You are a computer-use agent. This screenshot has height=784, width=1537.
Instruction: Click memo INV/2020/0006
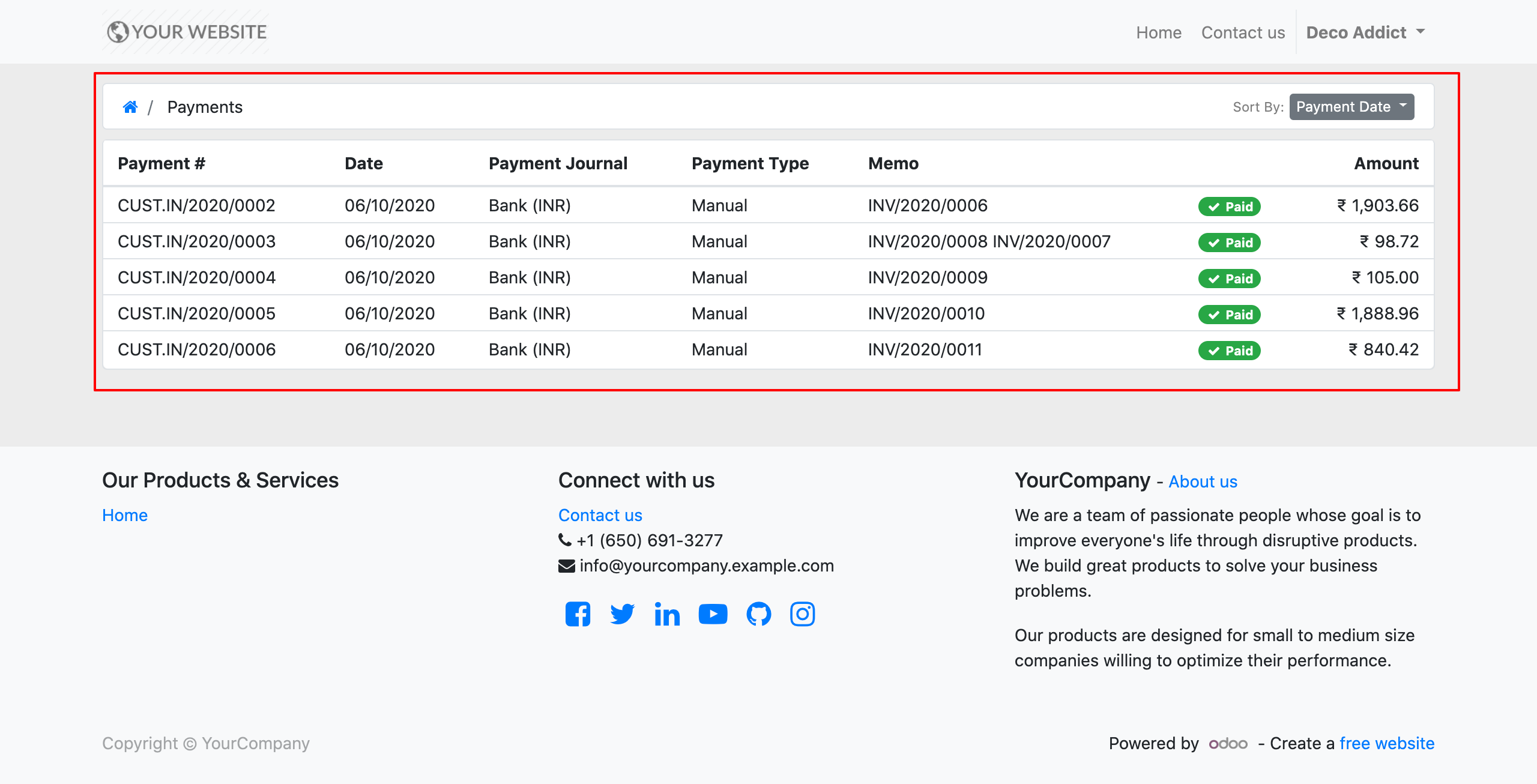point(928,205)
